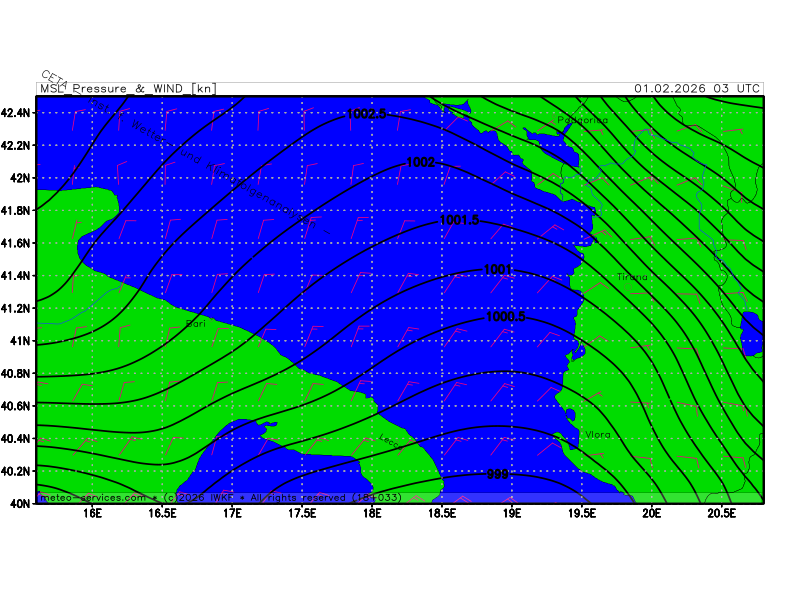The image size is (800, 600).
Task: Click the CETA watermark above the title
Action: tap(52, 78)
